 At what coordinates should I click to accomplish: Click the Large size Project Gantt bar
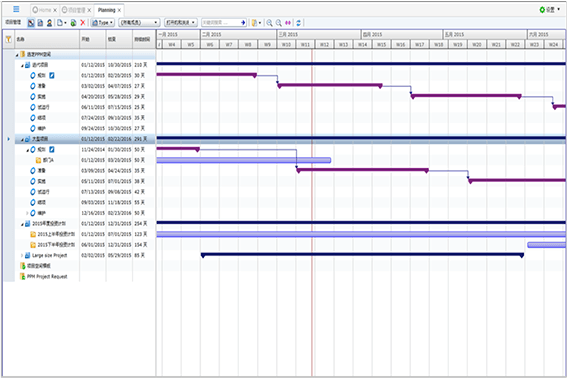pos(362,255)
